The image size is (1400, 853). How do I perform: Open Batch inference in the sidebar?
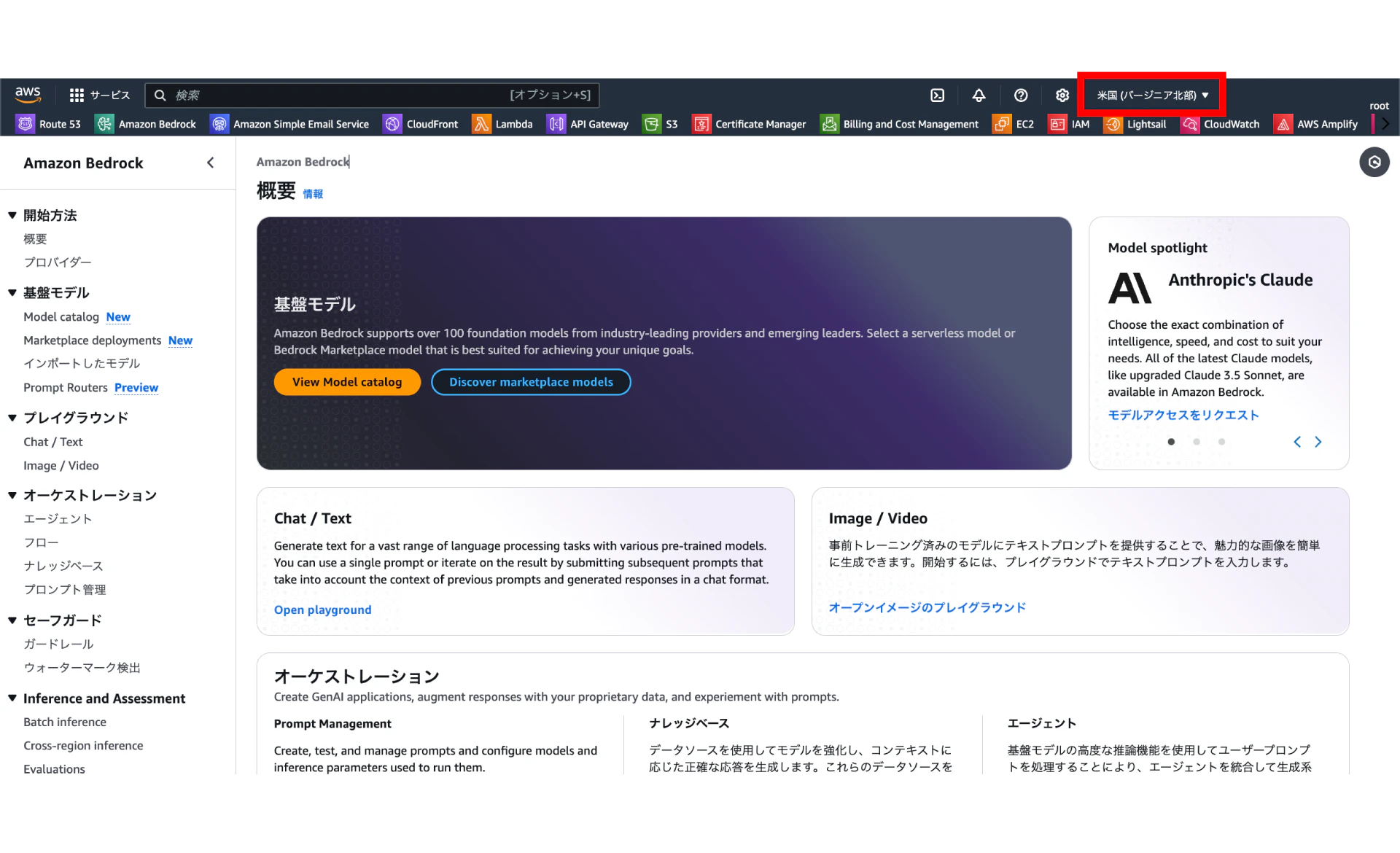65,722
